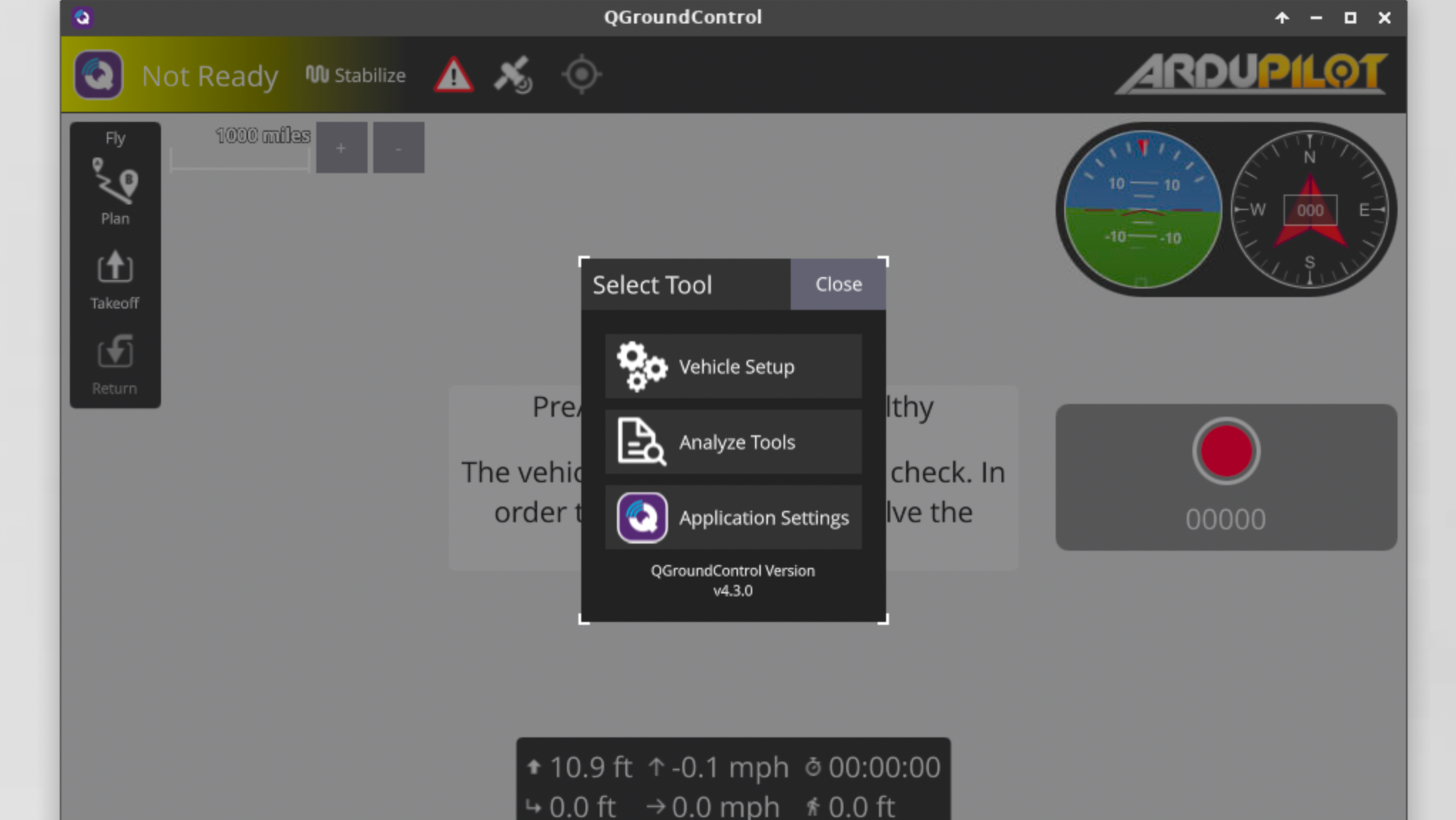1456x820 pixels.
Task: Open Application Settings purple Q icon
Action: point(733,517)
